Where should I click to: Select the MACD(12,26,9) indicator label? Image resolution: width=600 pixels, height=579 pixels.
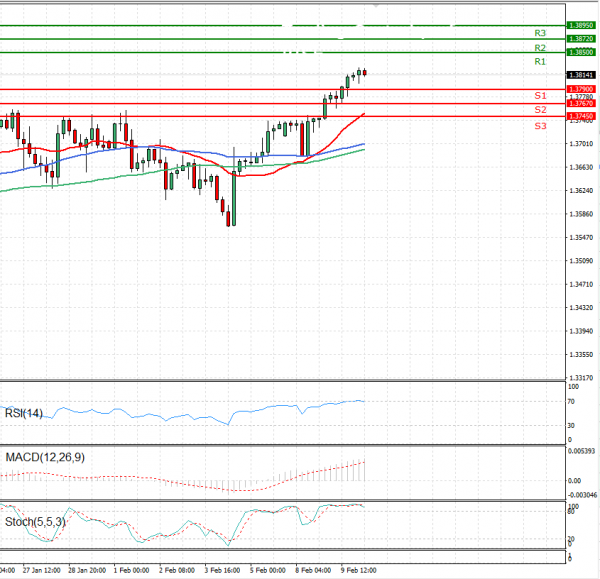47,457
